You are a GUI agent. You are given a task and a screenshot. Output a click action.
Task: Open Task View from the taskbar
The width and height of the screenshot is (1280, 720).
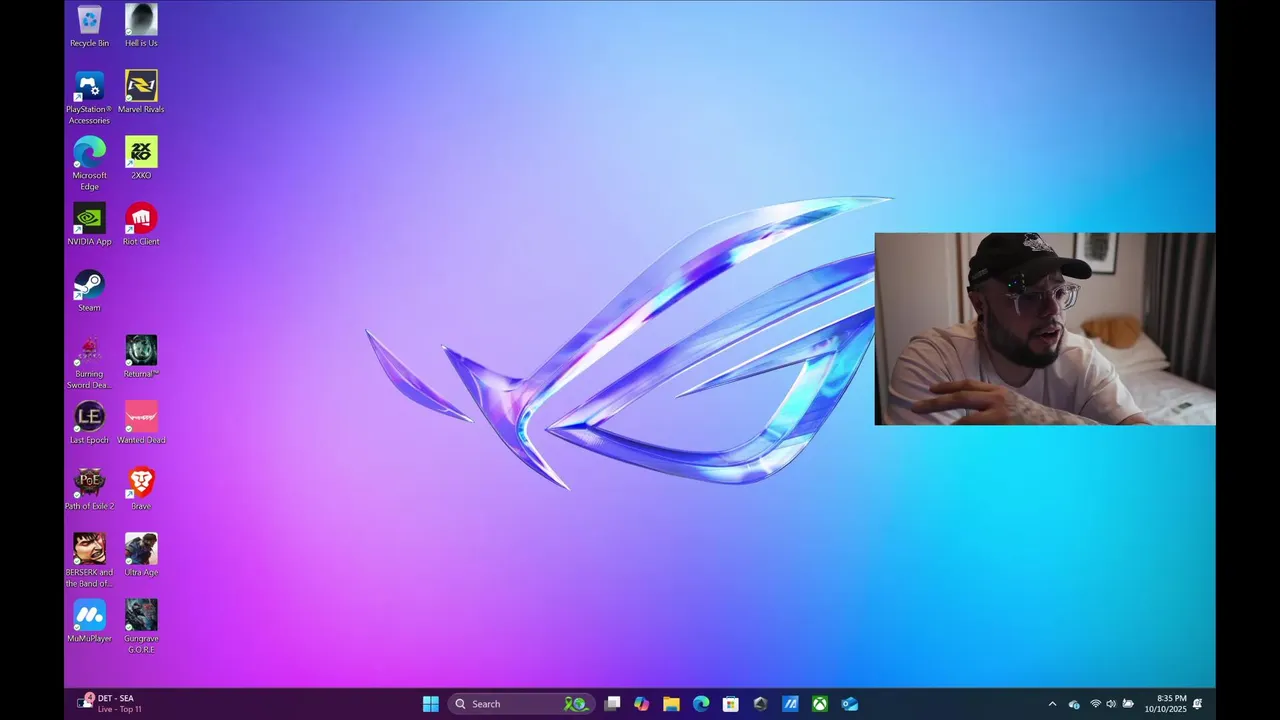coord(612,704)
